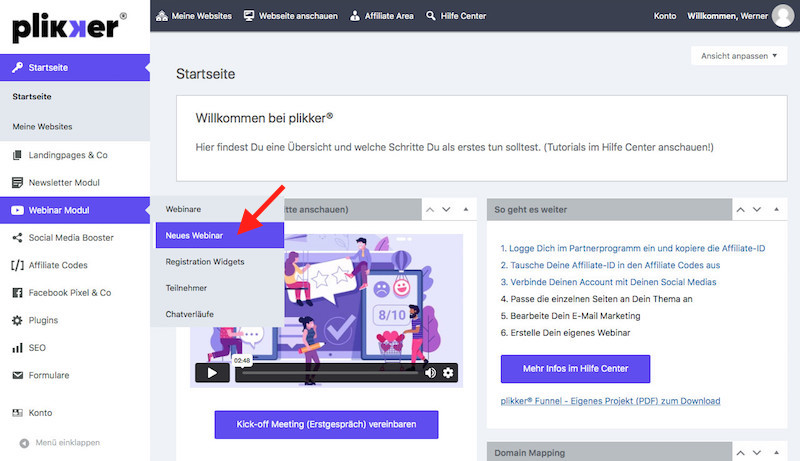Open video settings gear in the player
800x461 pixels.
click(448, 373)
